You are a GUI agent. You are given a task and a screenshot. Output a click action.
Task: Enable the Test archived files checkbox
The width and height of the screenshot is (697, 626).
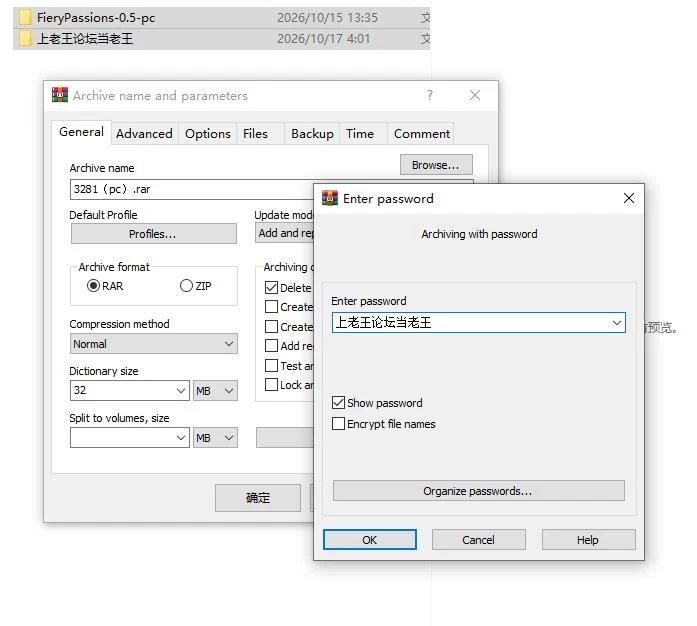tap(271, 365)
